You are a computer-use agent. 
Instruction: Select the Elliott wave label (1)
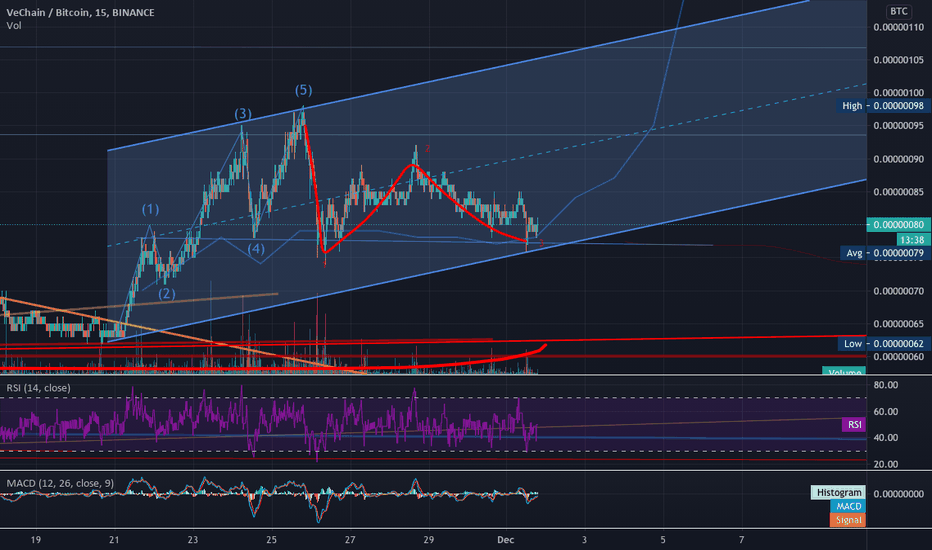(x=150, y=209)
